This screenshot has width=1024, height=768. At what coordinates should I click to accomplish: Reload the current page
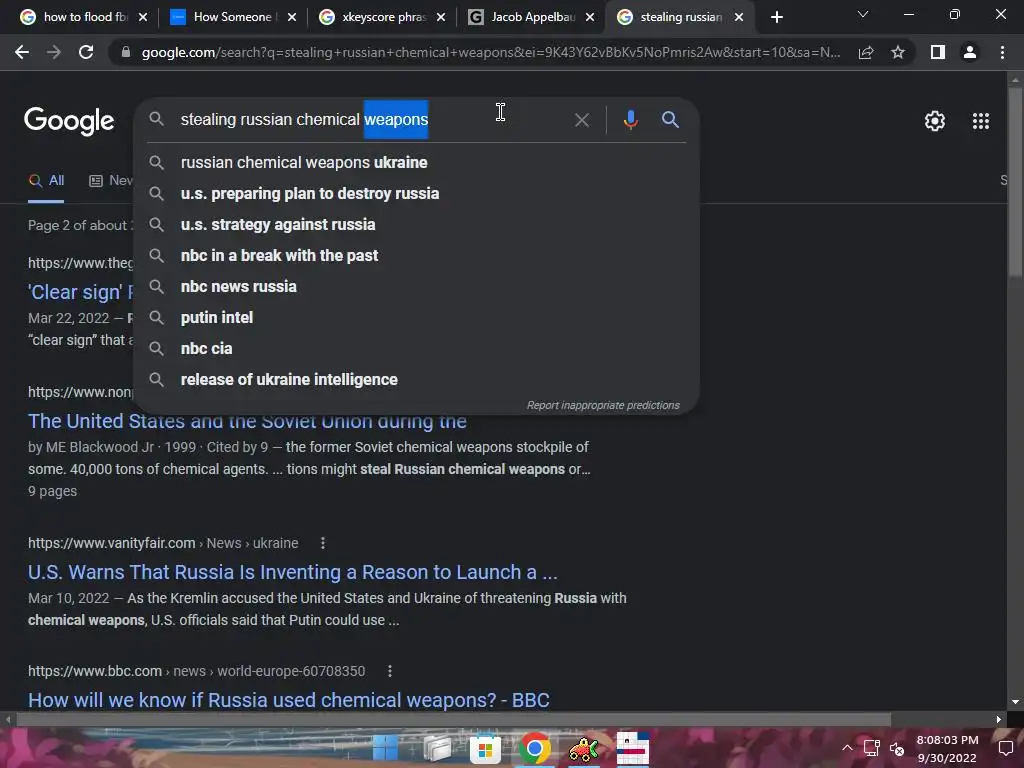(x=86, y=52)
